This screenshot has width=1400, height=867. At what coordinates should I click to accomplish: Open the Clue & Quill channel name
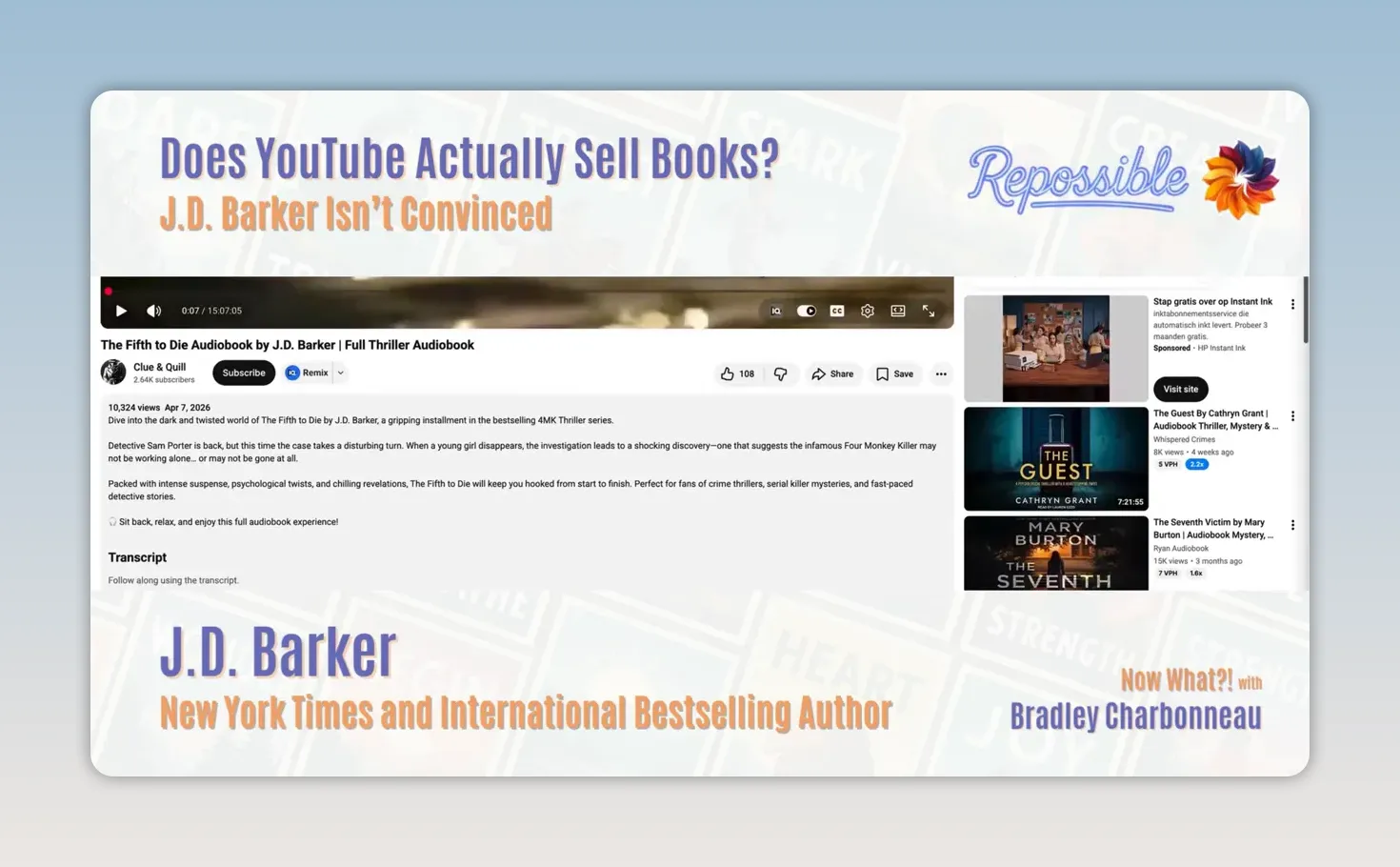pos(160,367)
